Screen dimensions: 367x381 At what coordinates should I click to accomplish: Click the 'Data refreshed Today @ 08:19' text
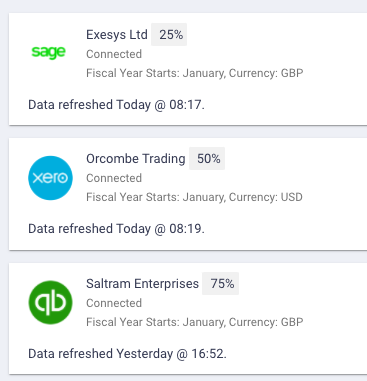(116, 229)
